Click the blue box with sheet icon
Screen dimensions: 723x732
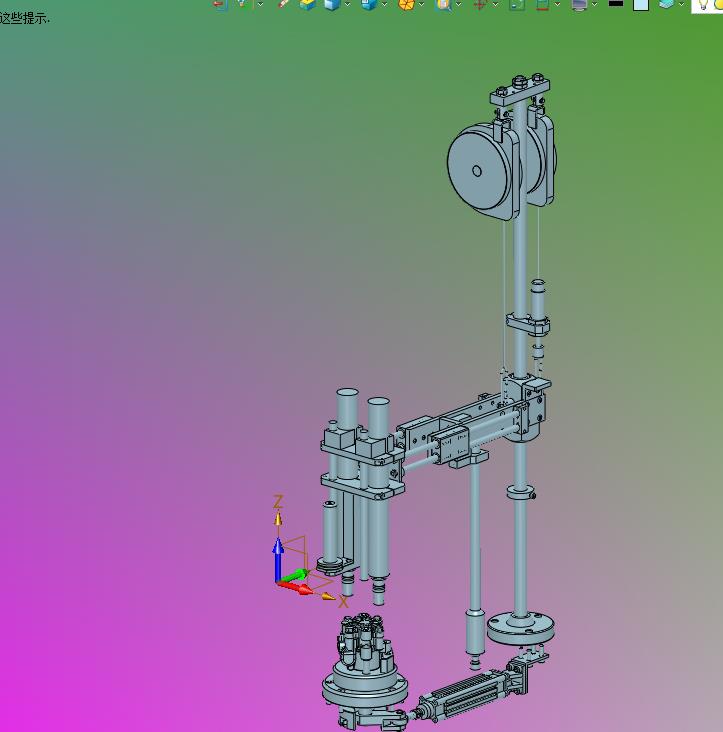[x=369, y=4]
